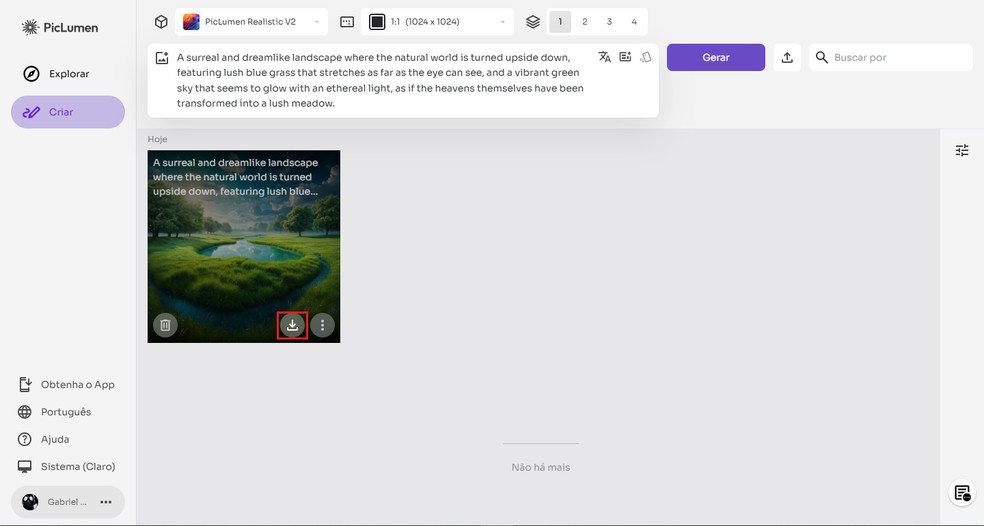Click the upload image icon button
The height and width of the screenshot is (526, 984).
[x=787, y=57]
